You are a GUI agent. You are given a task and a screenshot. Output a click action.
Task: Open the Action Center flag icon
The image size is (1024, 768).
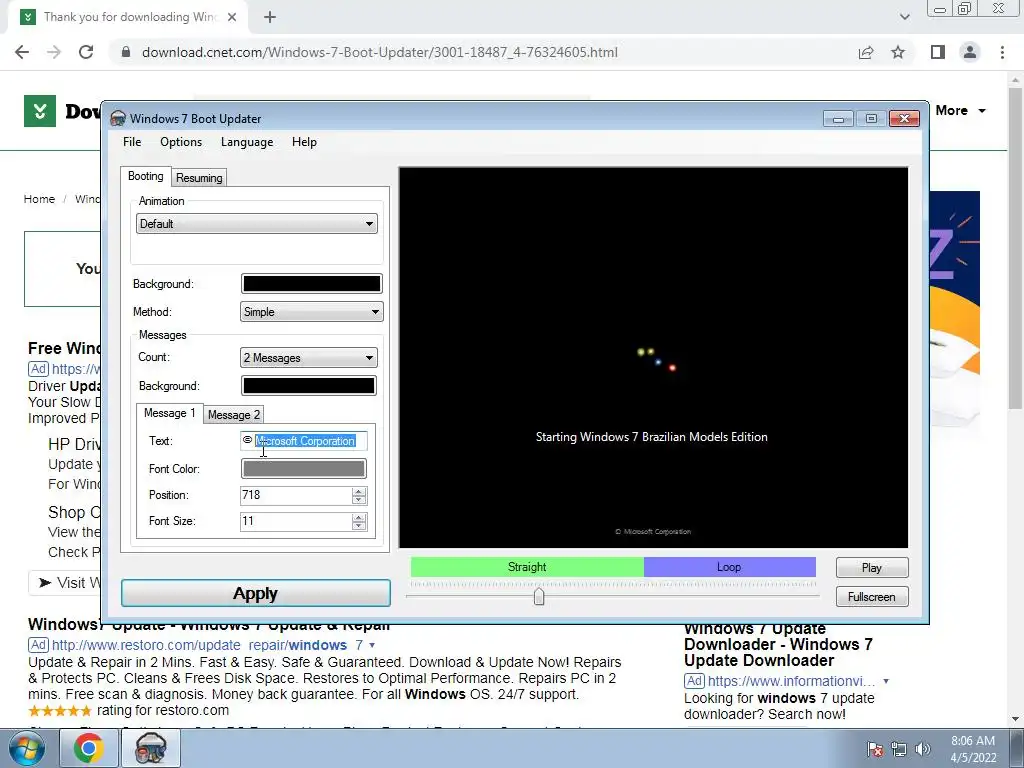click(874, 750)
